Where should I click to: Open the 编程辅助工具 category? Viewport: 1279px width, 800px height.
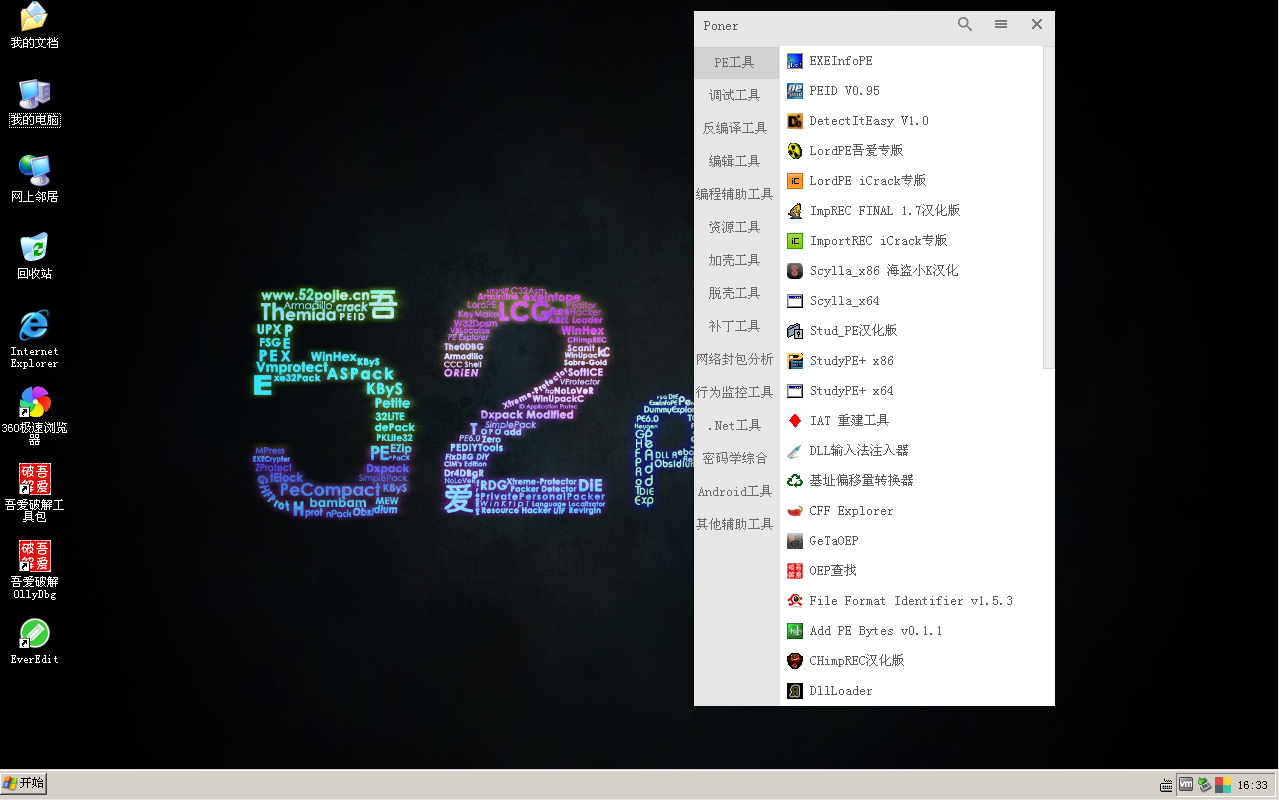tap(736, 194)
